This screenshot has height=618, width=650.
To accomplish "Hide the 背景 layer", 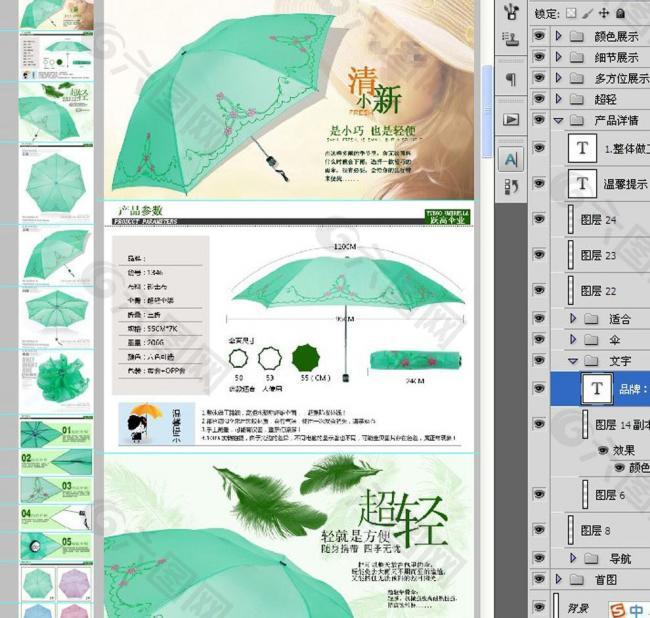I will click(x=539, y=607).
